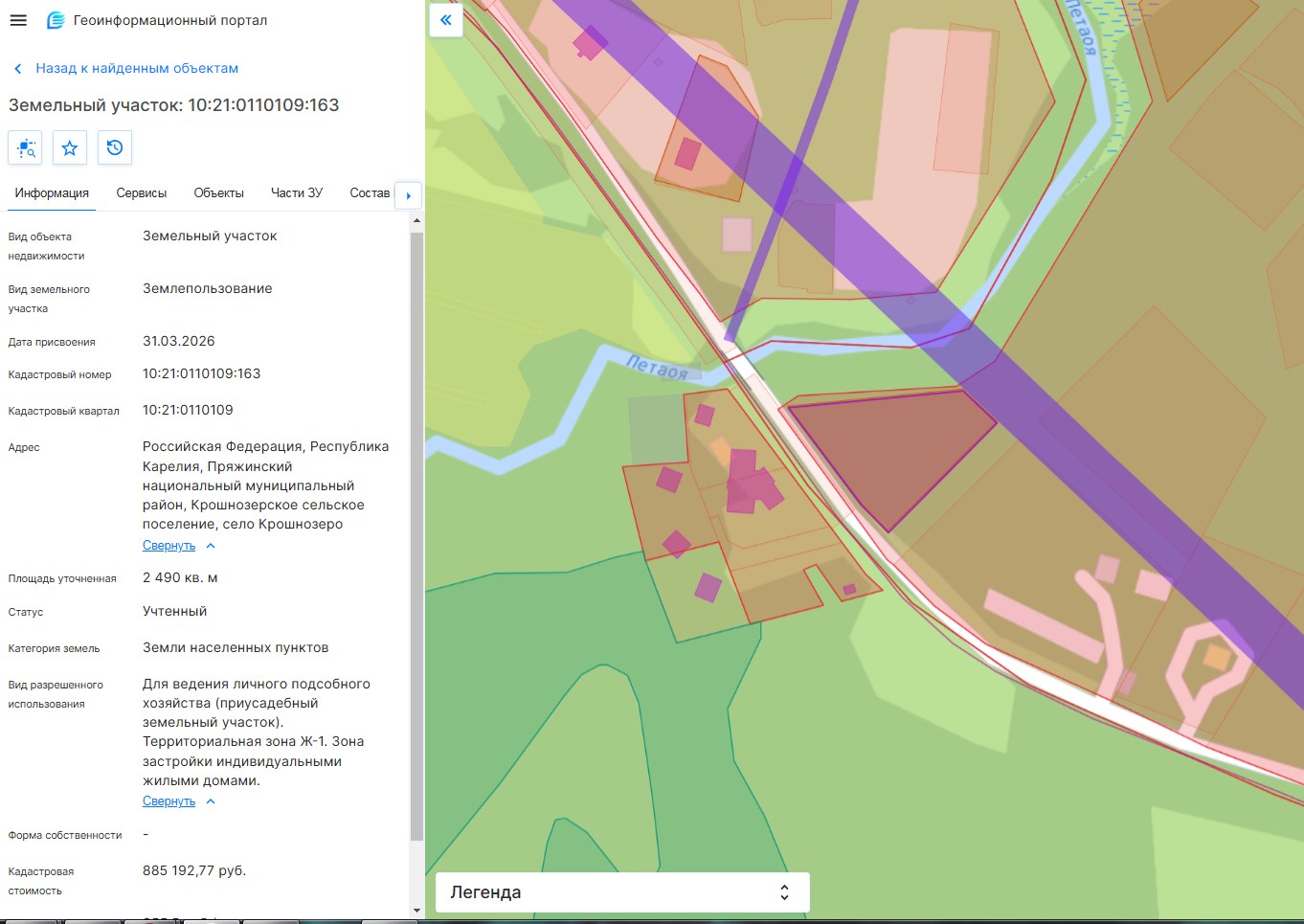Click the scrollbar down arrow

tap(416, 911)
